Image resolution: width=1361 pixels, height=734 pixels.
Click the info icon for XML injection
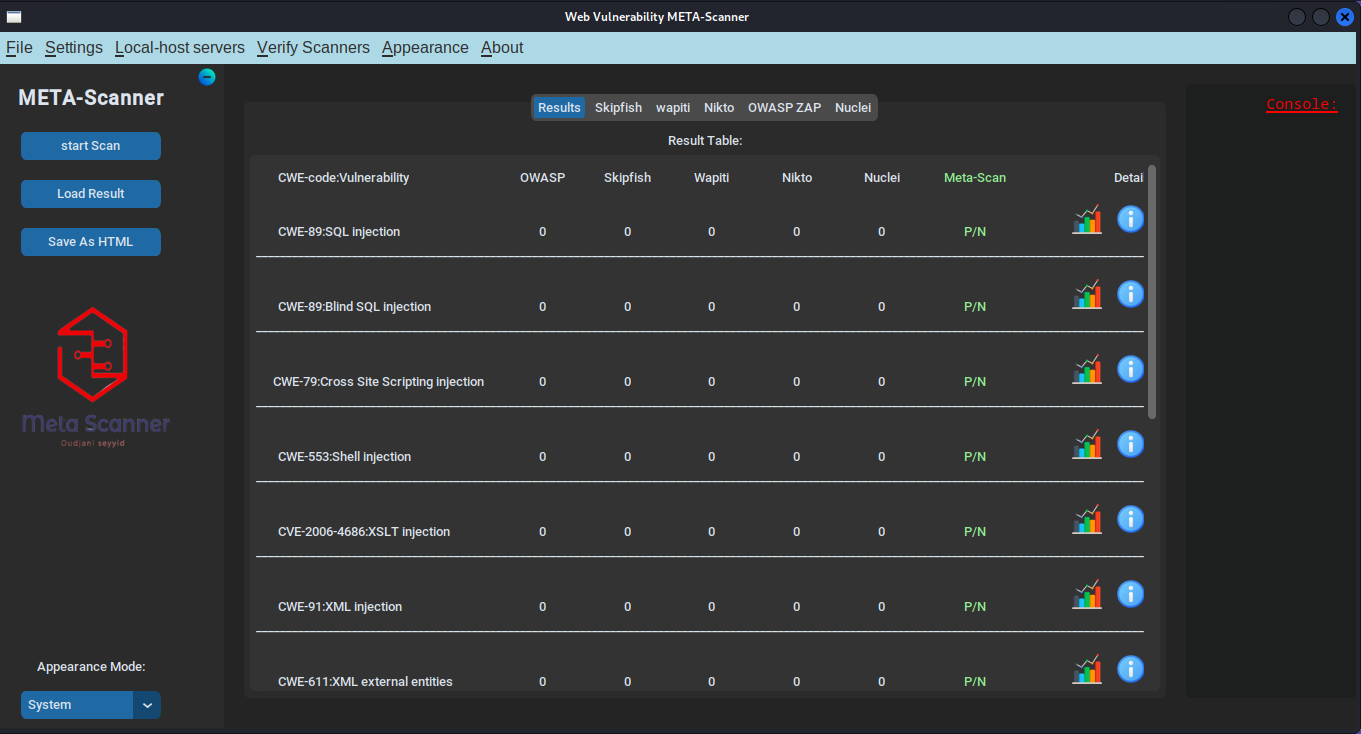[x=1130, y=593]
